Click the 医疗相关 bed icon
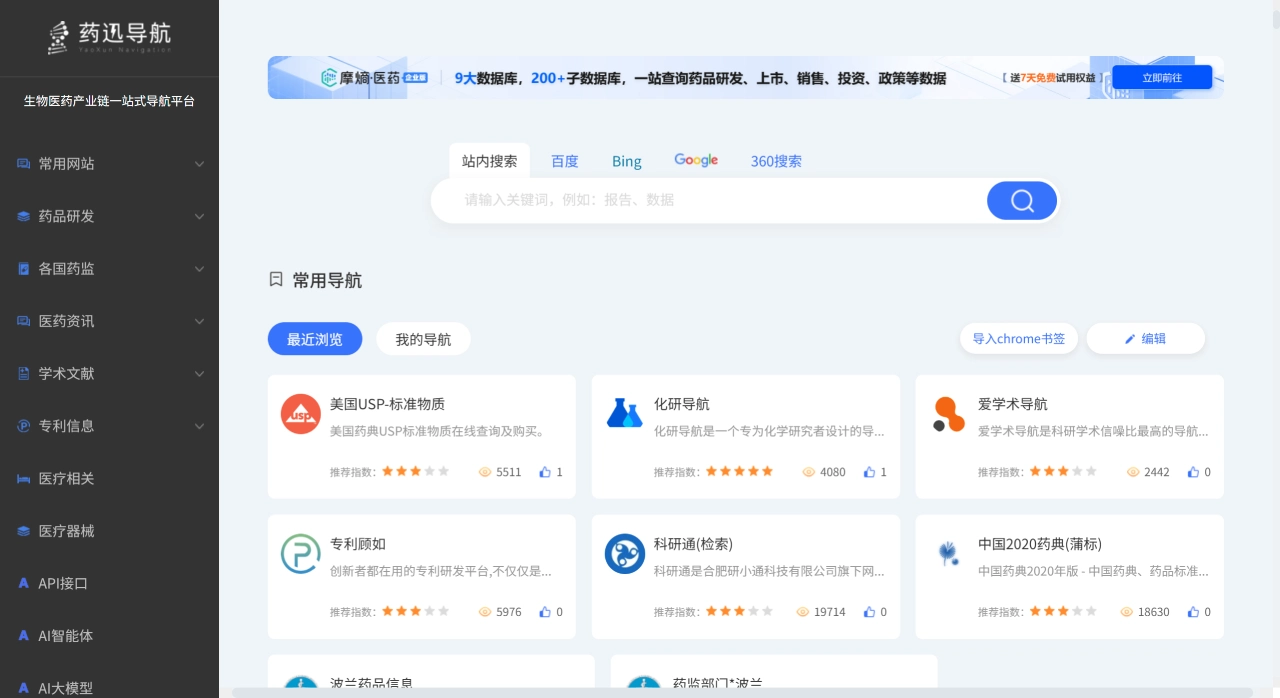Screen dimensions: 1280x698 [23, 479]
